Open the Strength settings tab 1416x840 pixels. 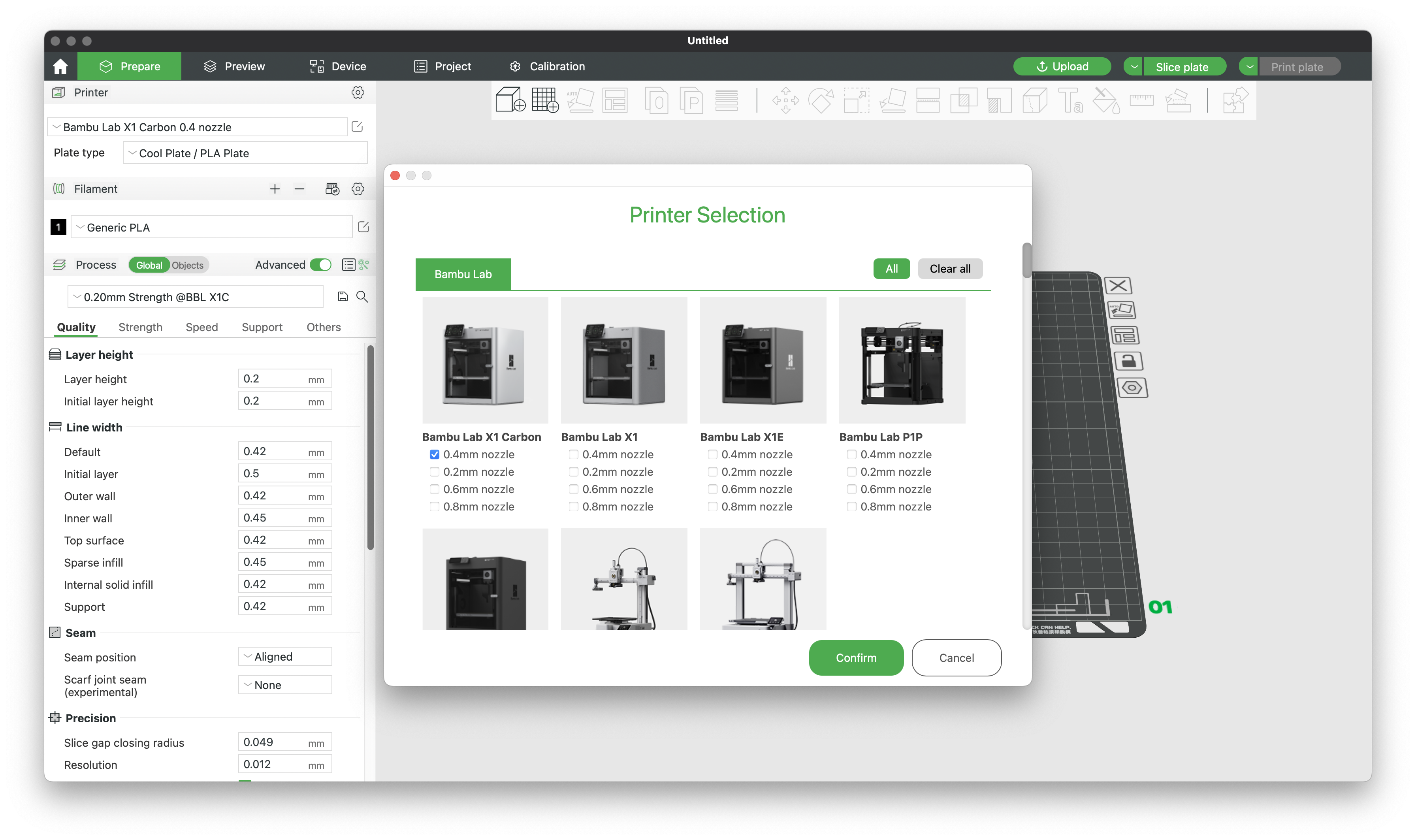140,327
